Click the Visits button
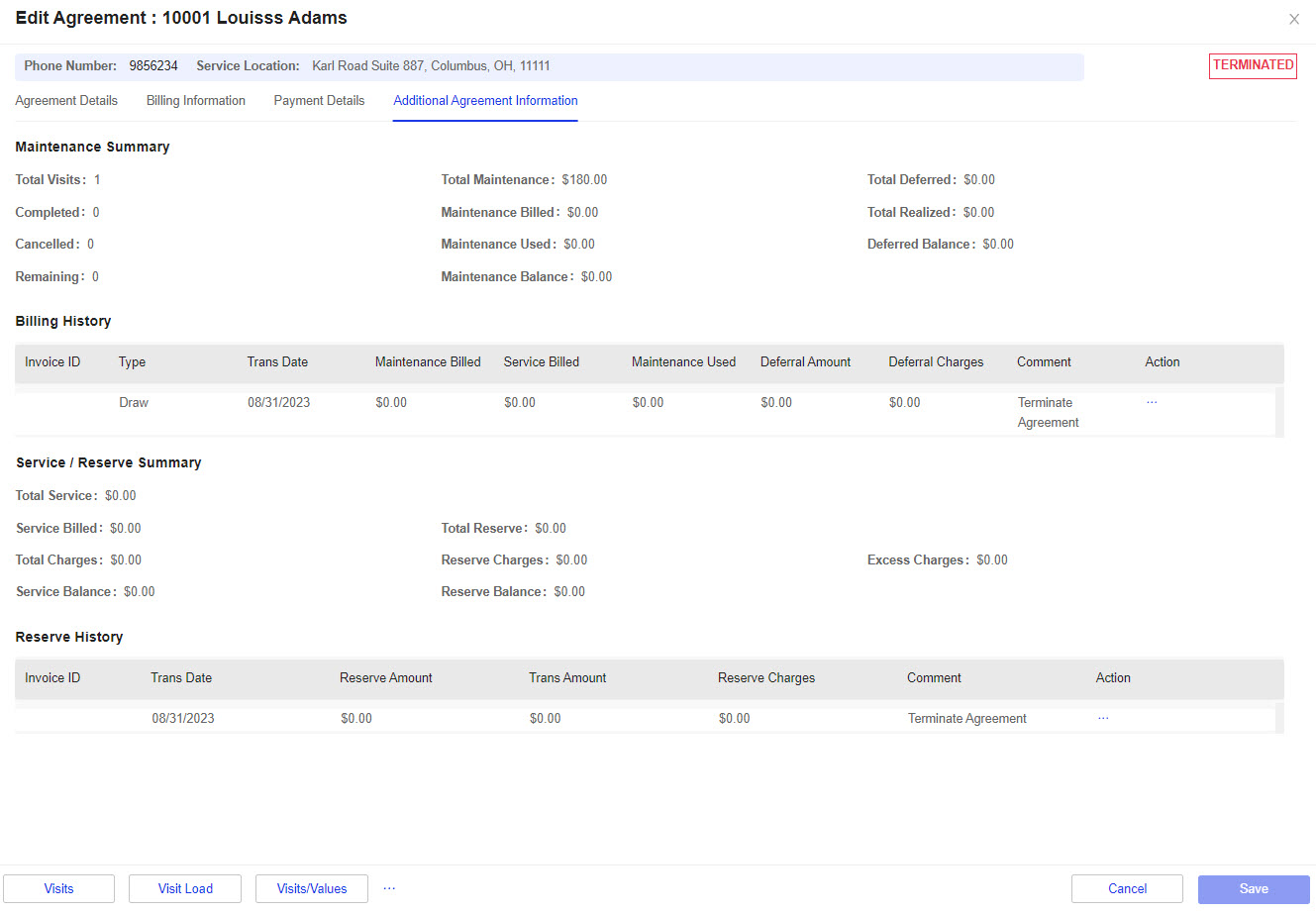Viewport: 1316px width, 914px height. coord(58,888)
